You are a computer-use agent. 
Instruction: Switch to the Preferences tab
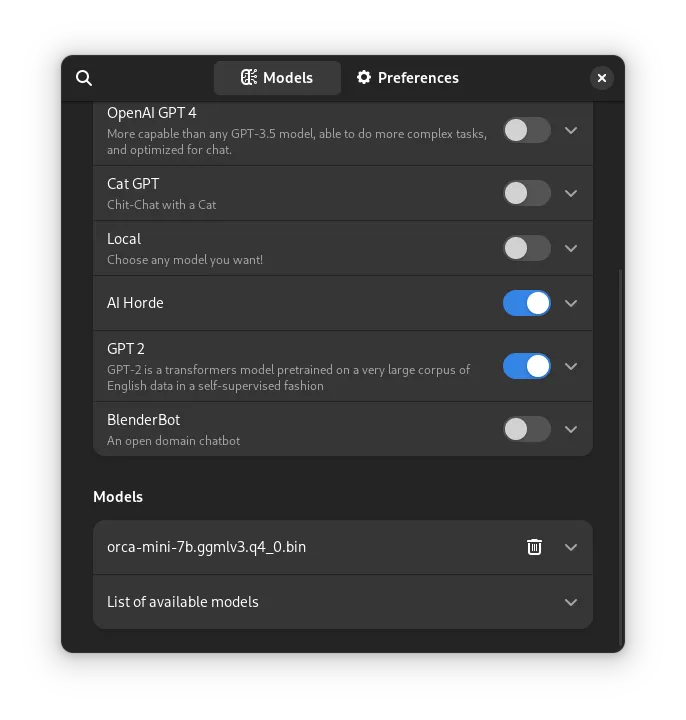point(408,78)
